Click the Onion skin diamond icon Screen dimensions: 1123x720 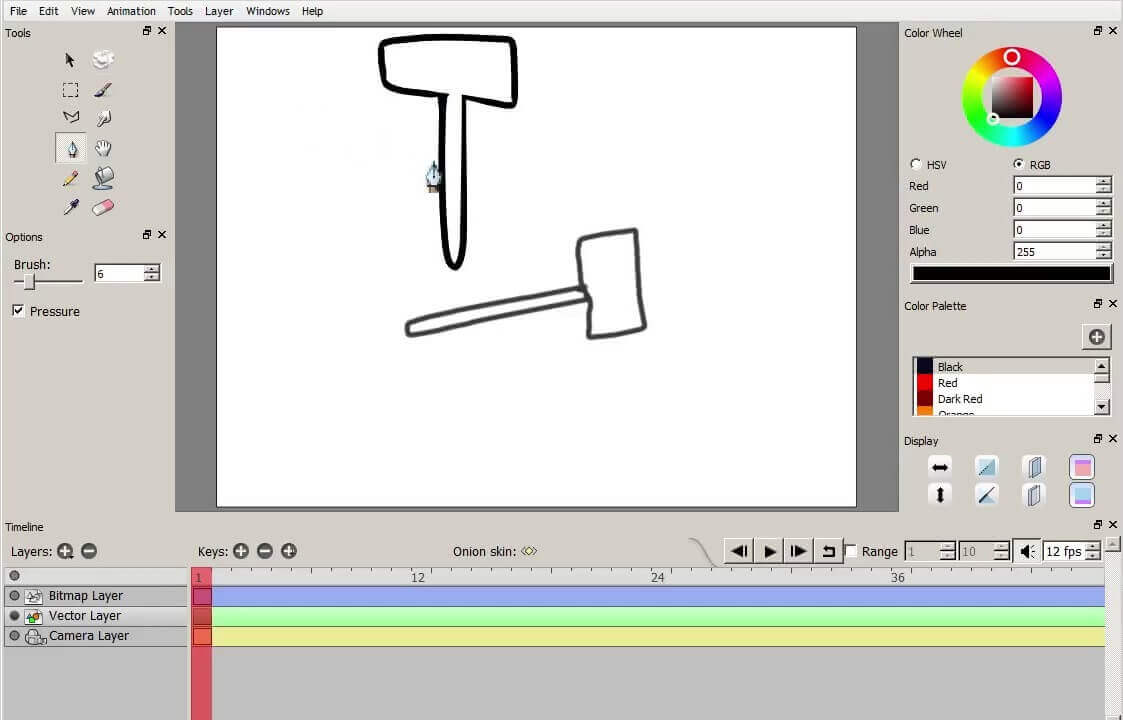(x=529, y=551)
